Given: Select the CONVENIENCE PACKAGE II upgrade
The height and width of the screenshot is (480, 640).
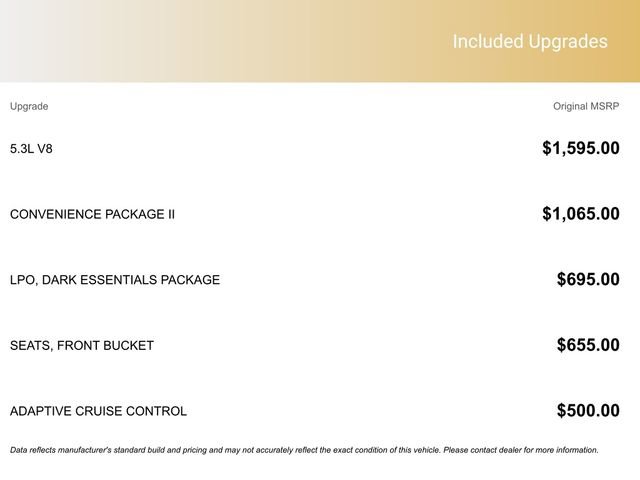Looking at the screenshot, I should pos(92,214).
